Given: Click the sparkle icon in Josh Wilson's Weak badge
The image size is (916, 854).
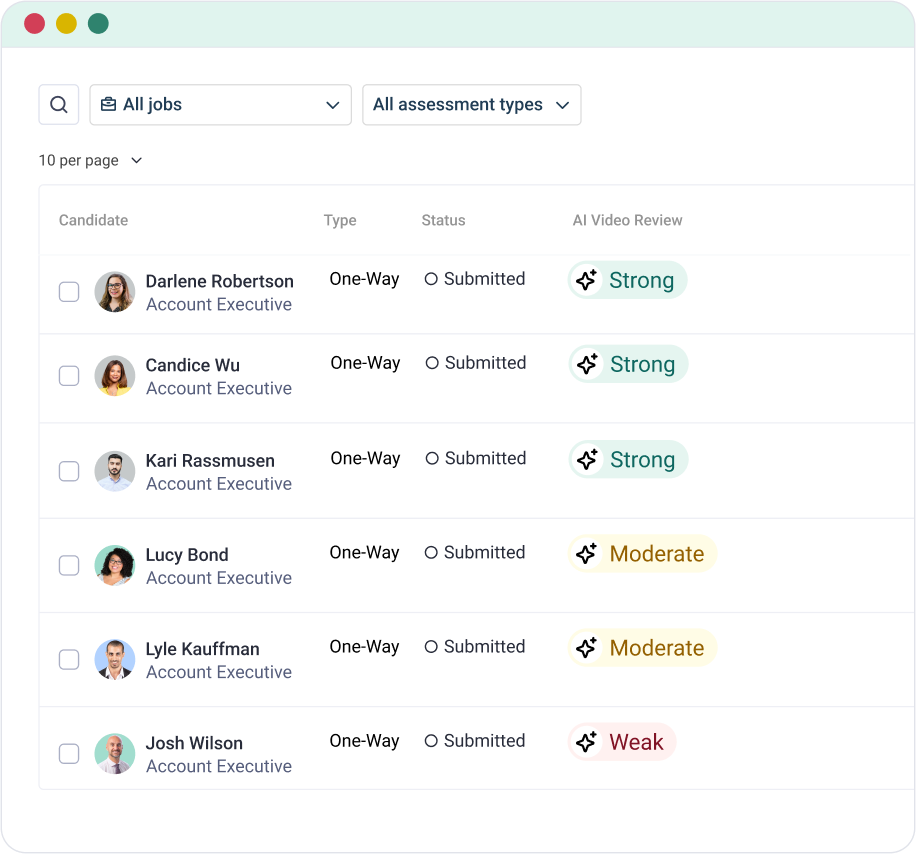Looking at the screenshot, I should [587, 742].
